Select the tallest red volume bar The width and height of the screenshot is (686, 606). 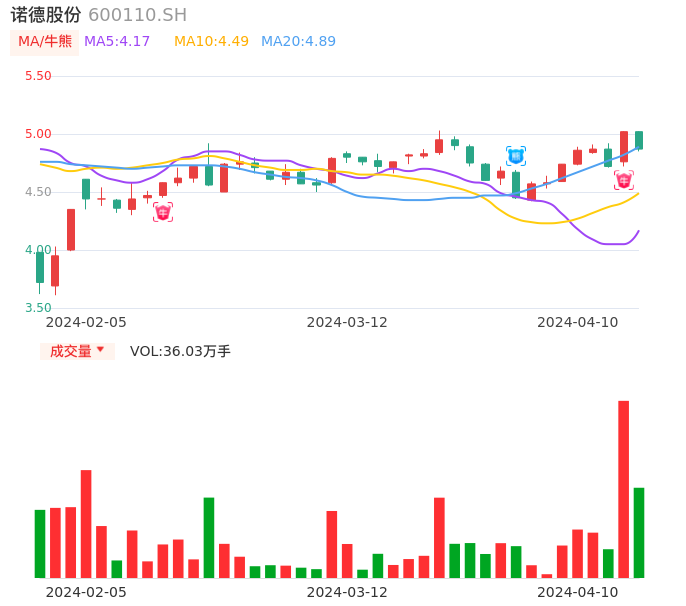[624, 489]
